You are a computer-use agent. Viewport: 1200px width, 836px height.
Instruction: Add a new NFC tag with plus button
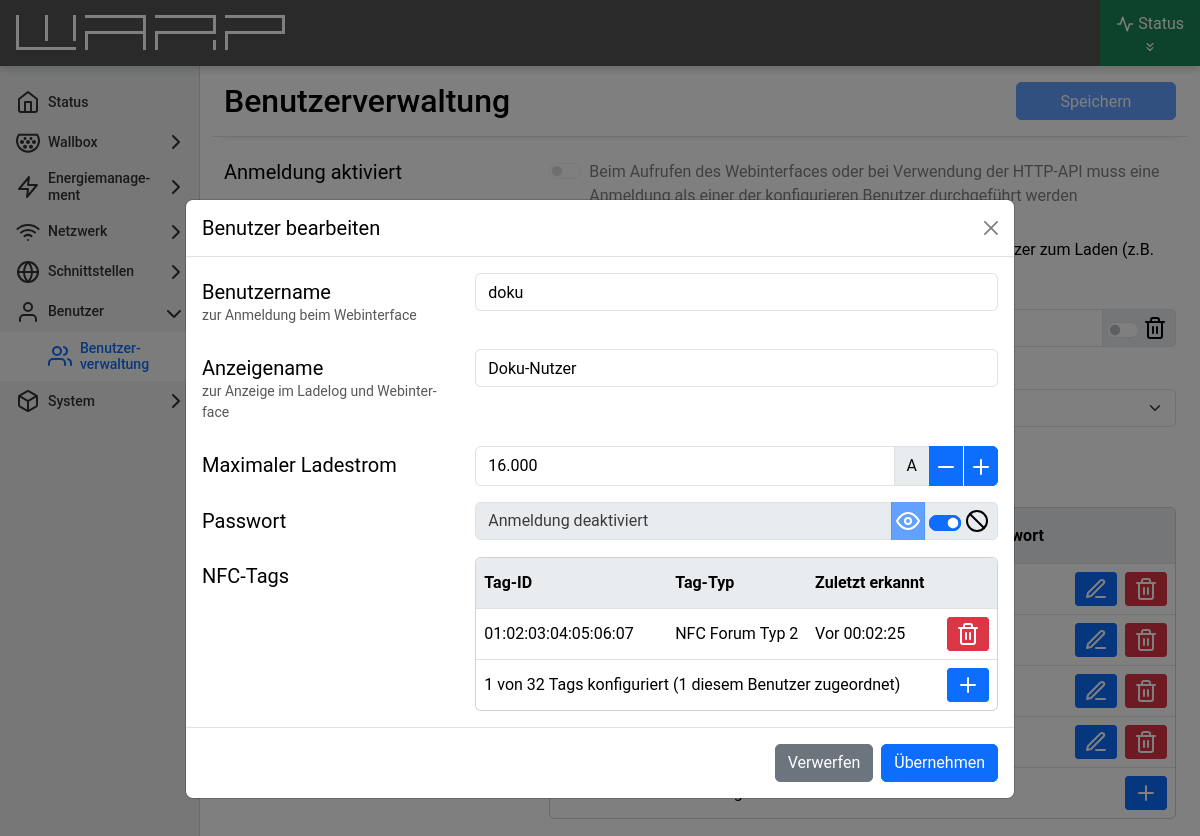point(968,685)
